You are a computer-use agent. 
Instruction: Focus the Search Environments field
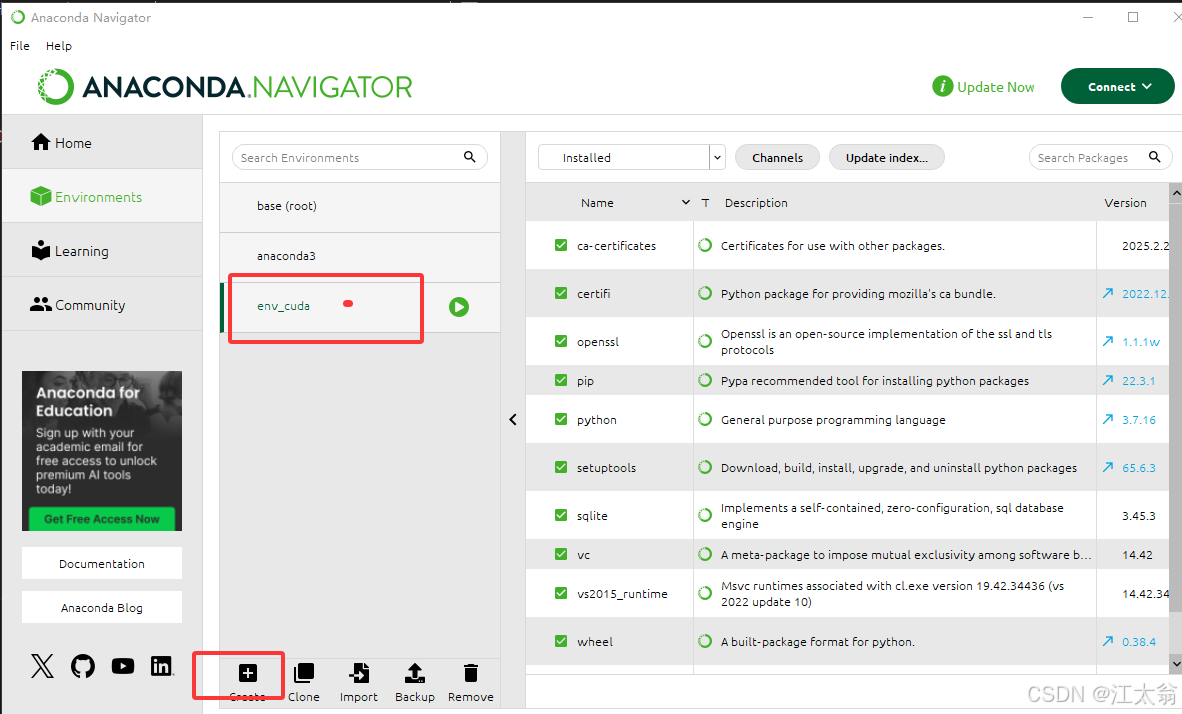(x=360, y=157)
